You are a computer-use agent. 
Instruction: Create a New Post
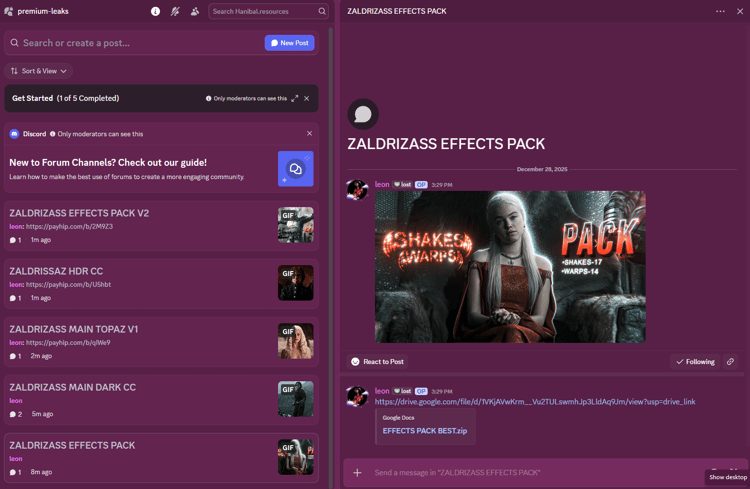(x=289, y=43)
